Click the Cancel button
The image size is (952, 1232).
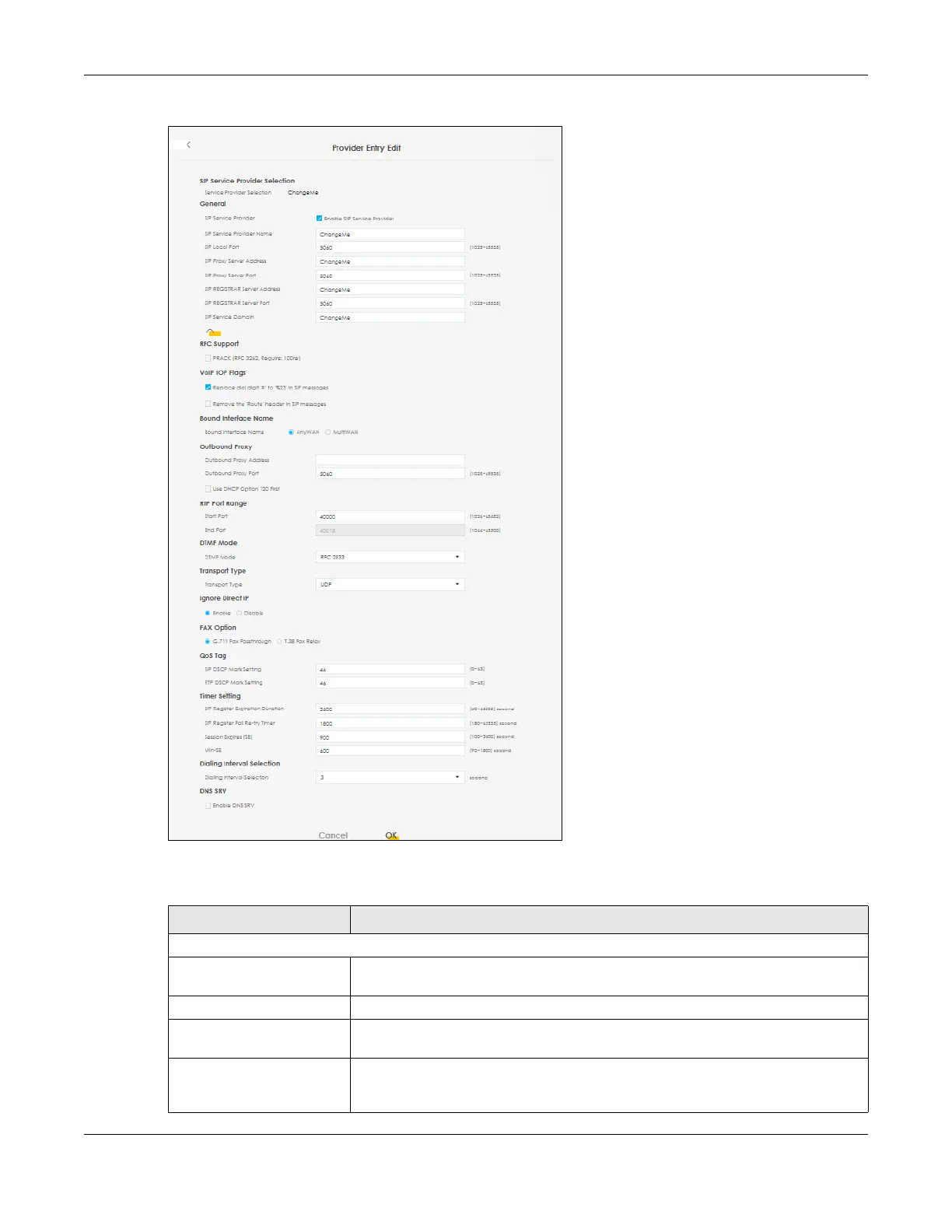(333, 835)
